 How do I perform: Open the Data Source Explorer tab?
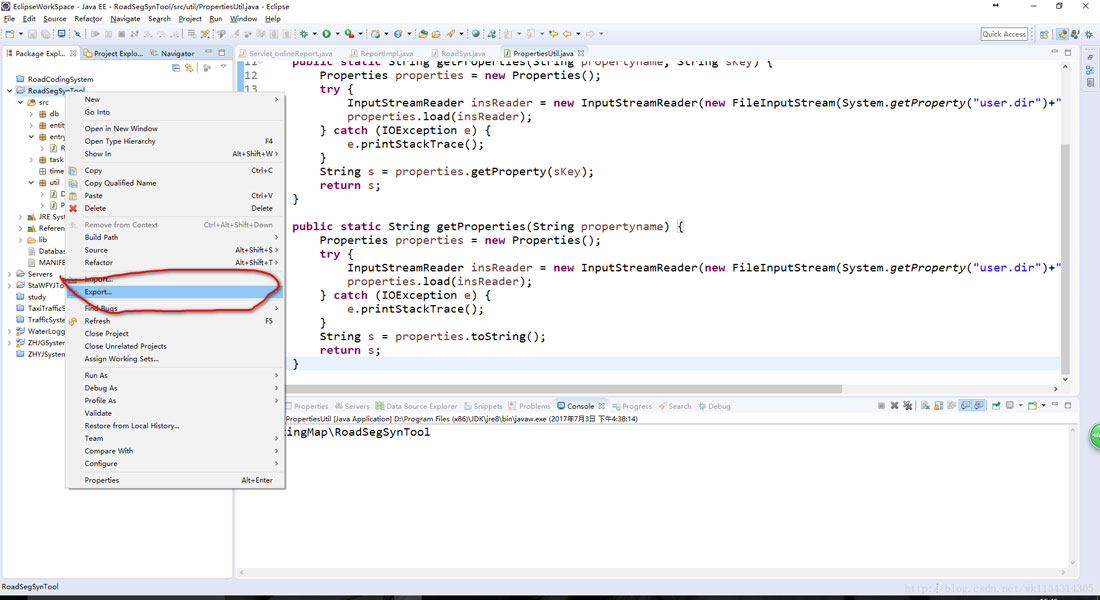(417, 406)
